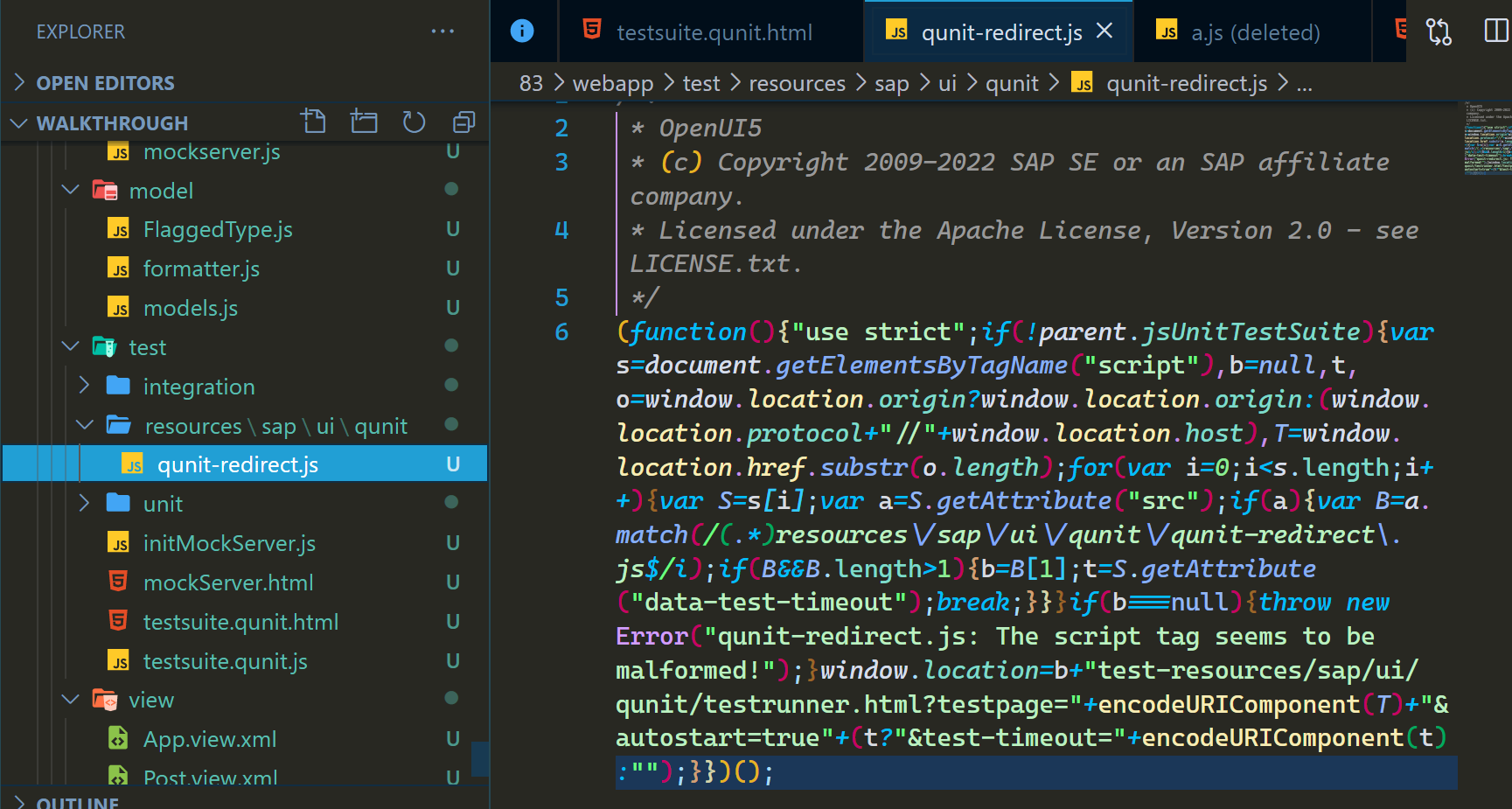Close the qunit-redirect.js tab
Screen dimensions: 1512x809
pos(1104,31)
